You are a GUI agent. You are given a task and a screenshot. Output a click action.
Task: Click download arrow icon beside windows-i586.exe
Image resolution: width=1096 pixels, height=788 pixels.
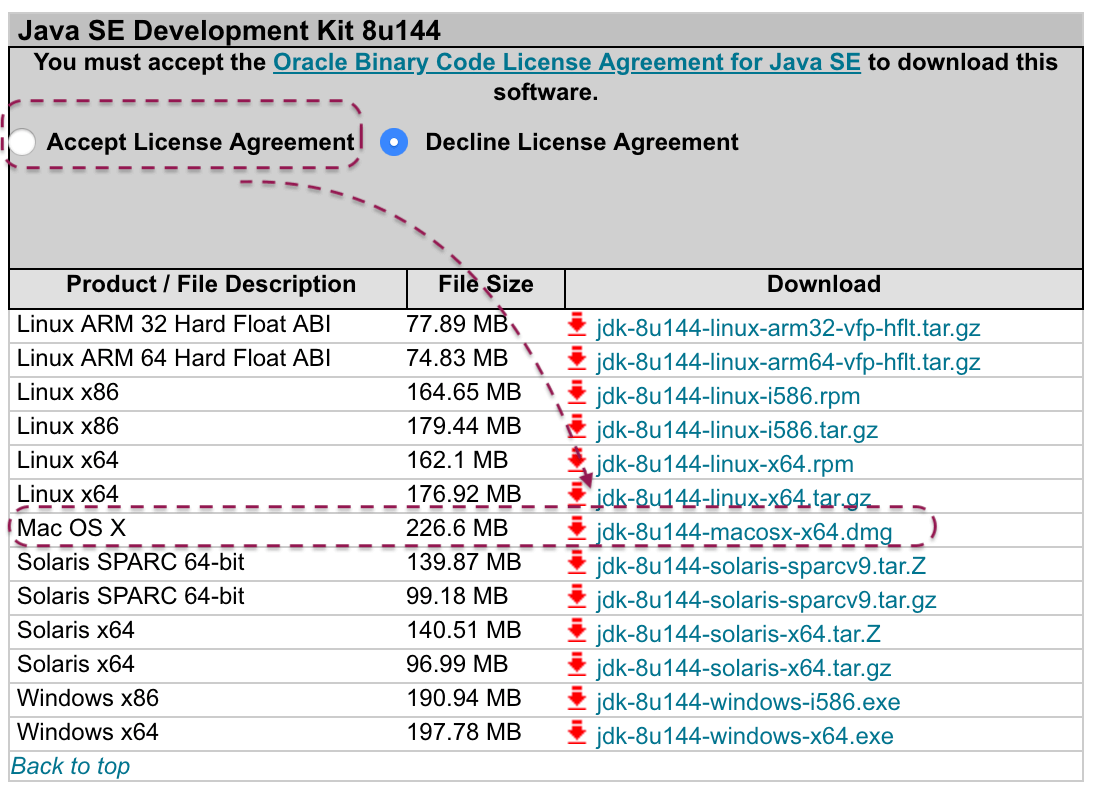pos(577,699)
